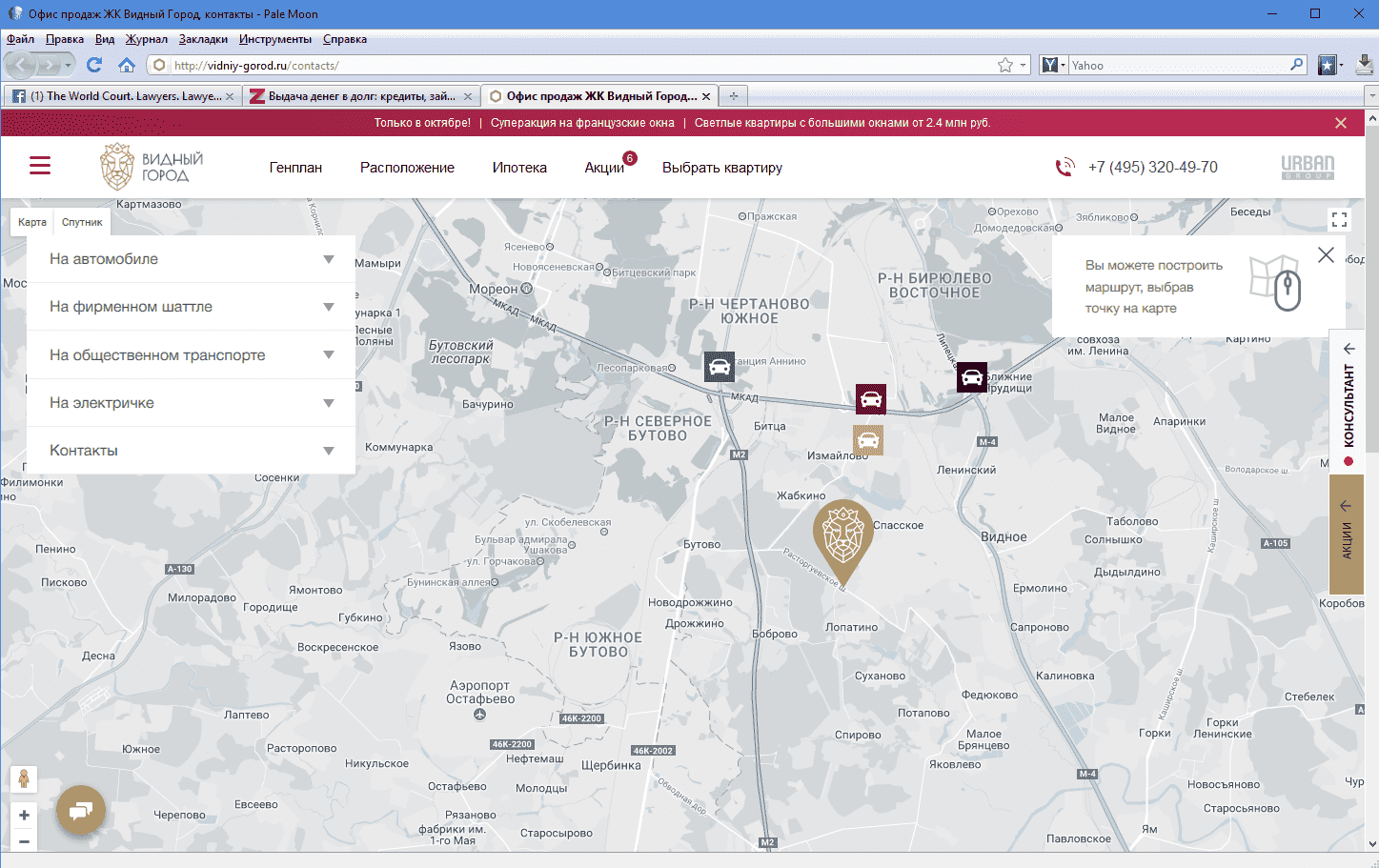
Task: Click the phone handset icon
Action: tap(1065, 168)
